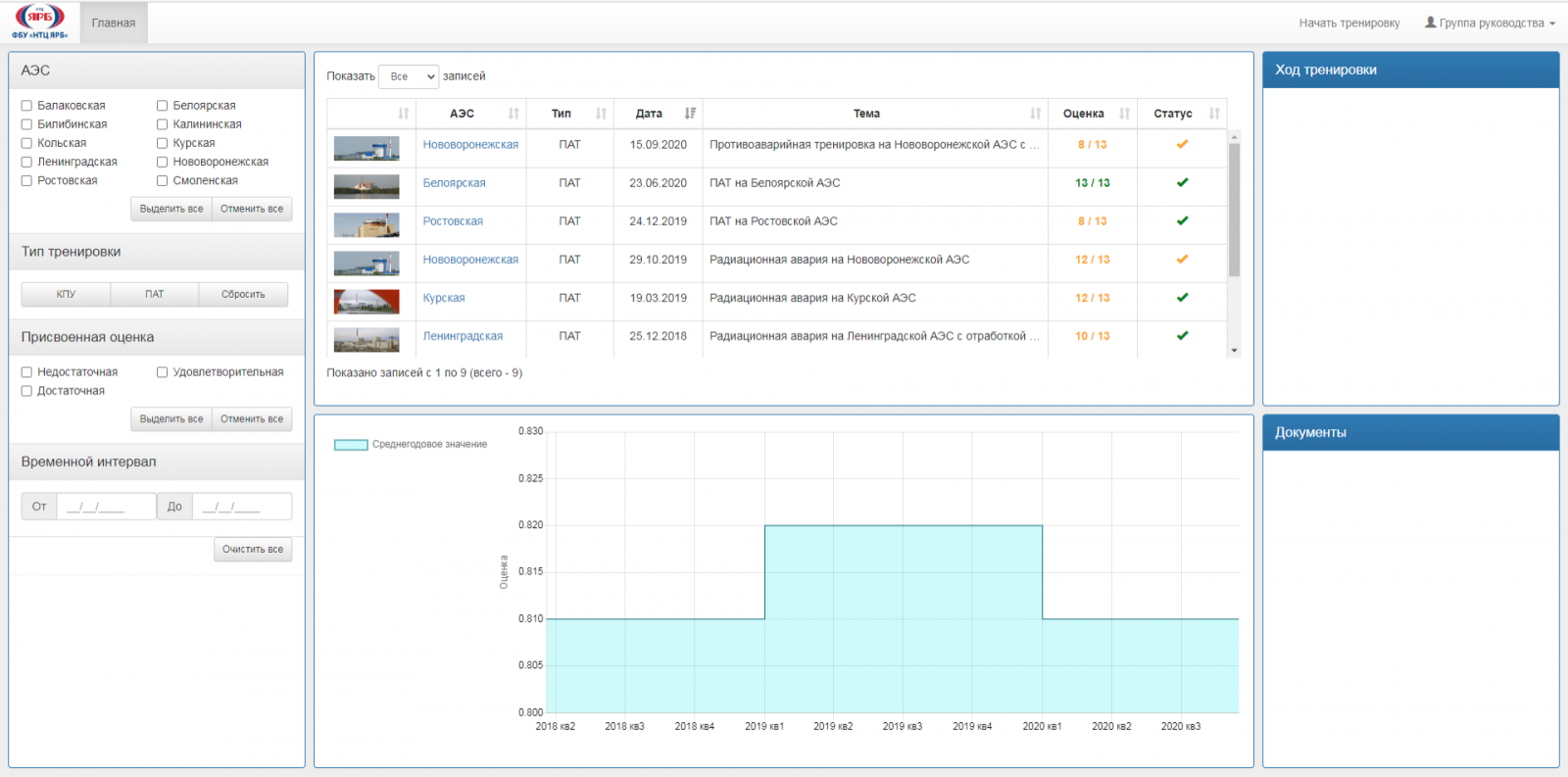Image resolution: width=1568 pixels, height=777 pixels.
Task: Open the records count dropdown showing Все
Action: [409, 76]
